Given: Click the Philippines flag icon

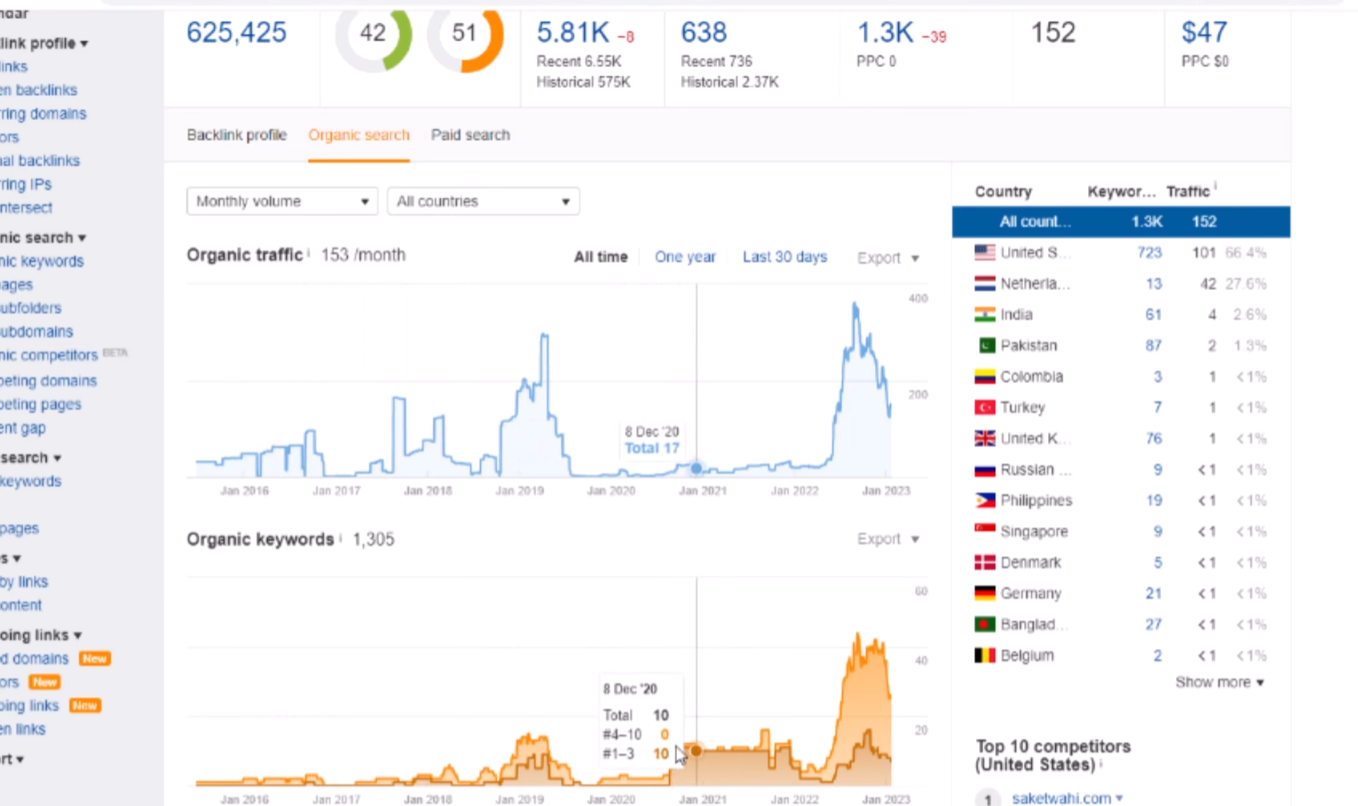Looking at the screenshot, I should (x=985, y=501).
